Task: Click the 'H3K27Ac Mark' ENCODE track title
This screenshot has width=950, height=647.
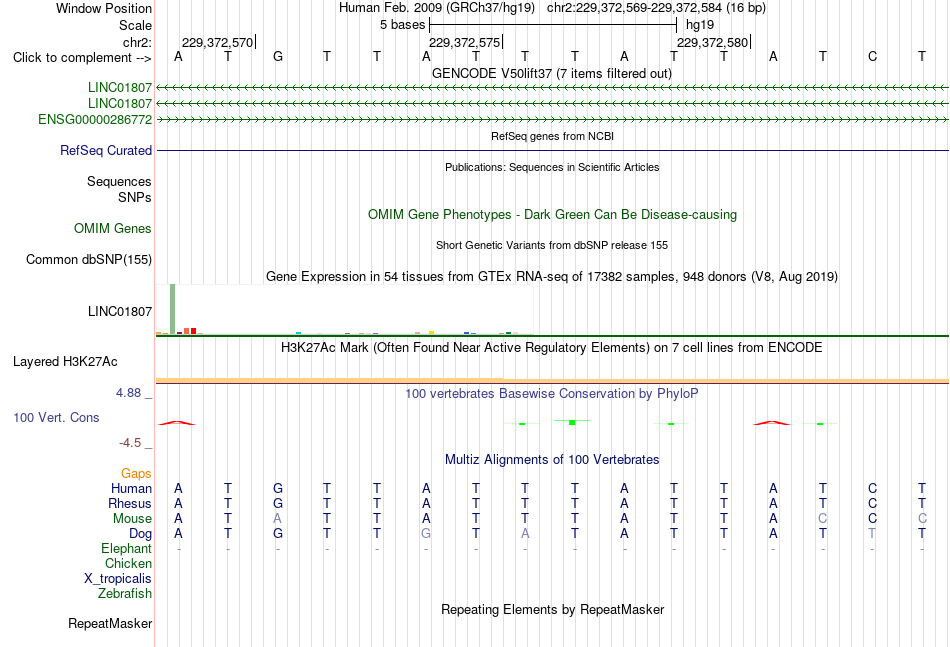Action: click(552, 348)
